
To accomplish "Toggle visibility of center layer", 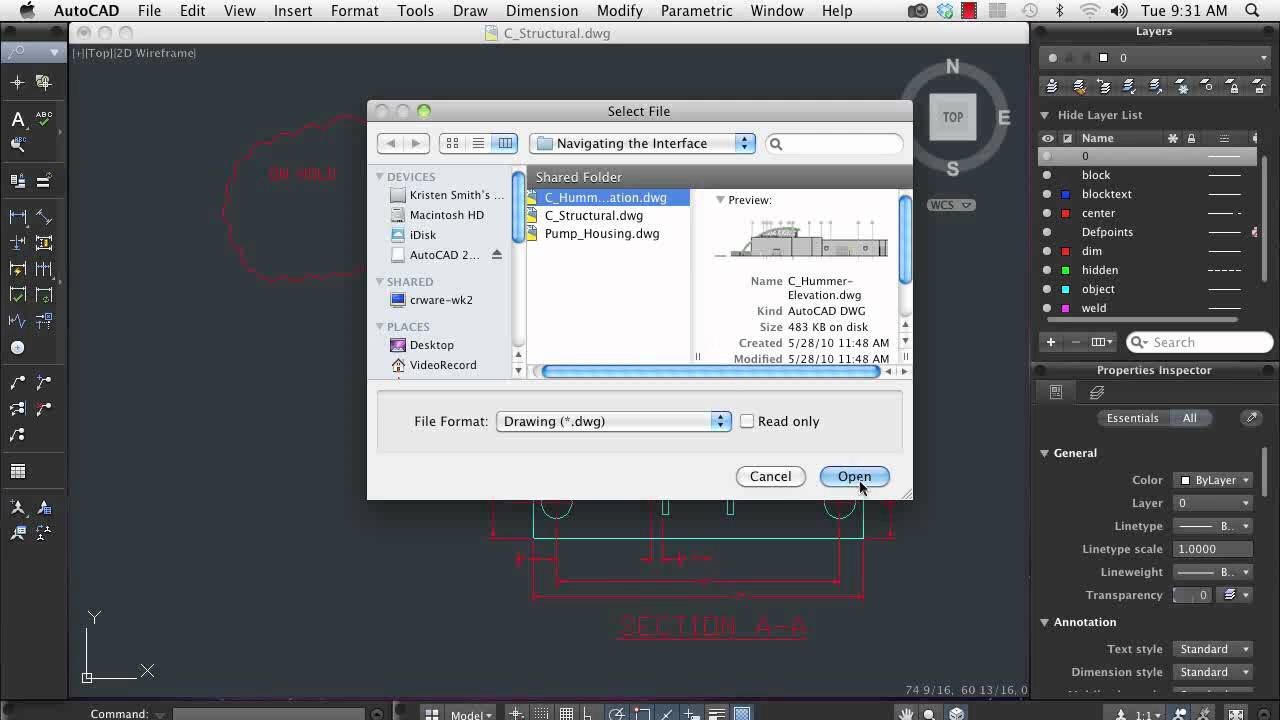I will coord(1047,213).
